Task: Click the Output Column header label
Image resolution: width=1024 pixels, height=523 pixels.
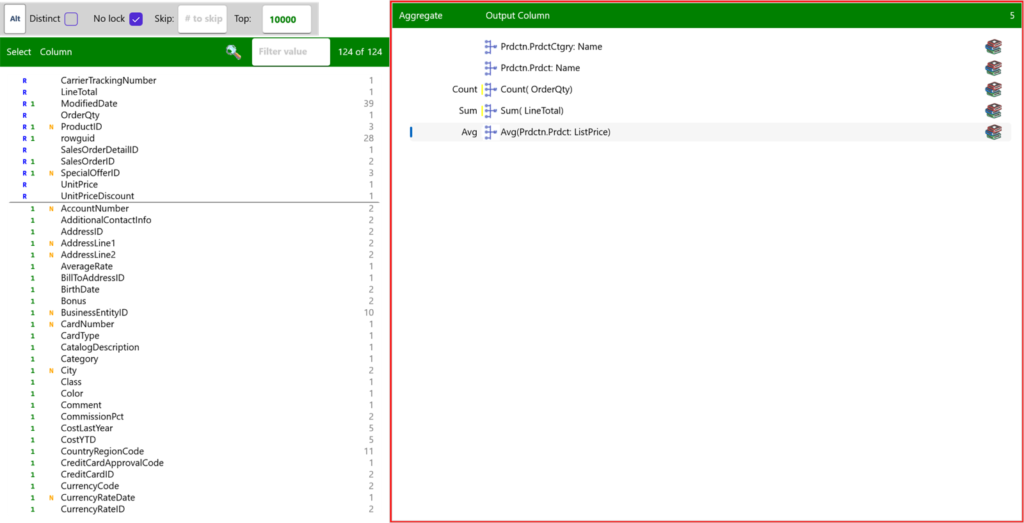Action: tap(518, 15)
